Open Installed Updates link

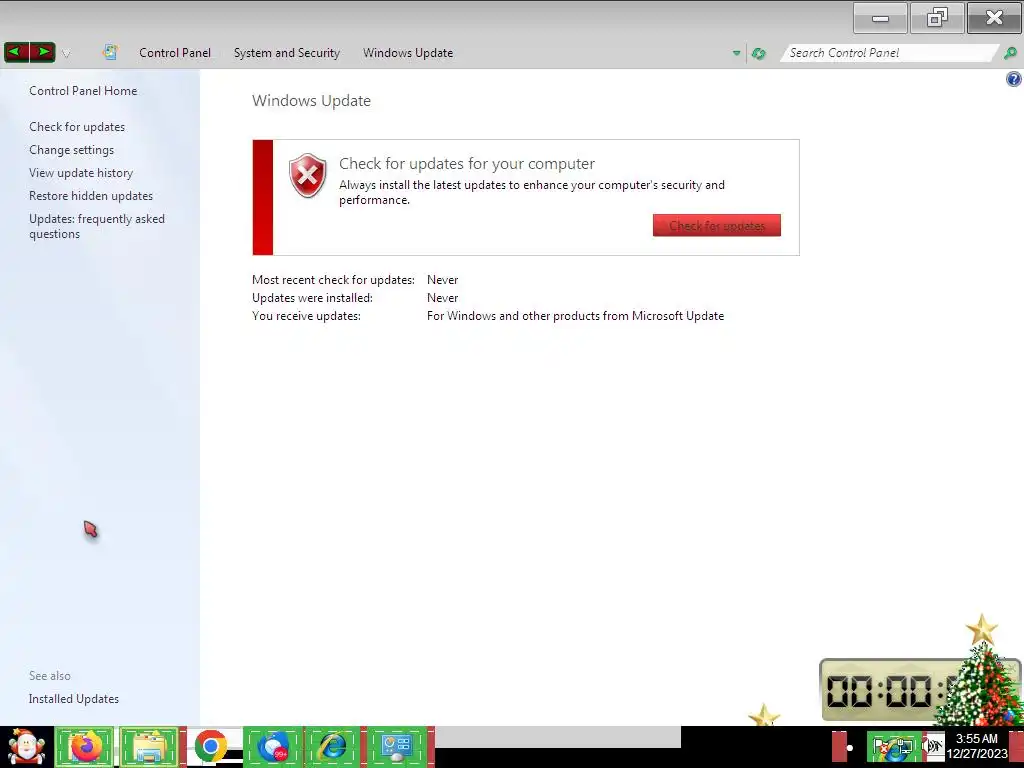click(x=74, y=699)
